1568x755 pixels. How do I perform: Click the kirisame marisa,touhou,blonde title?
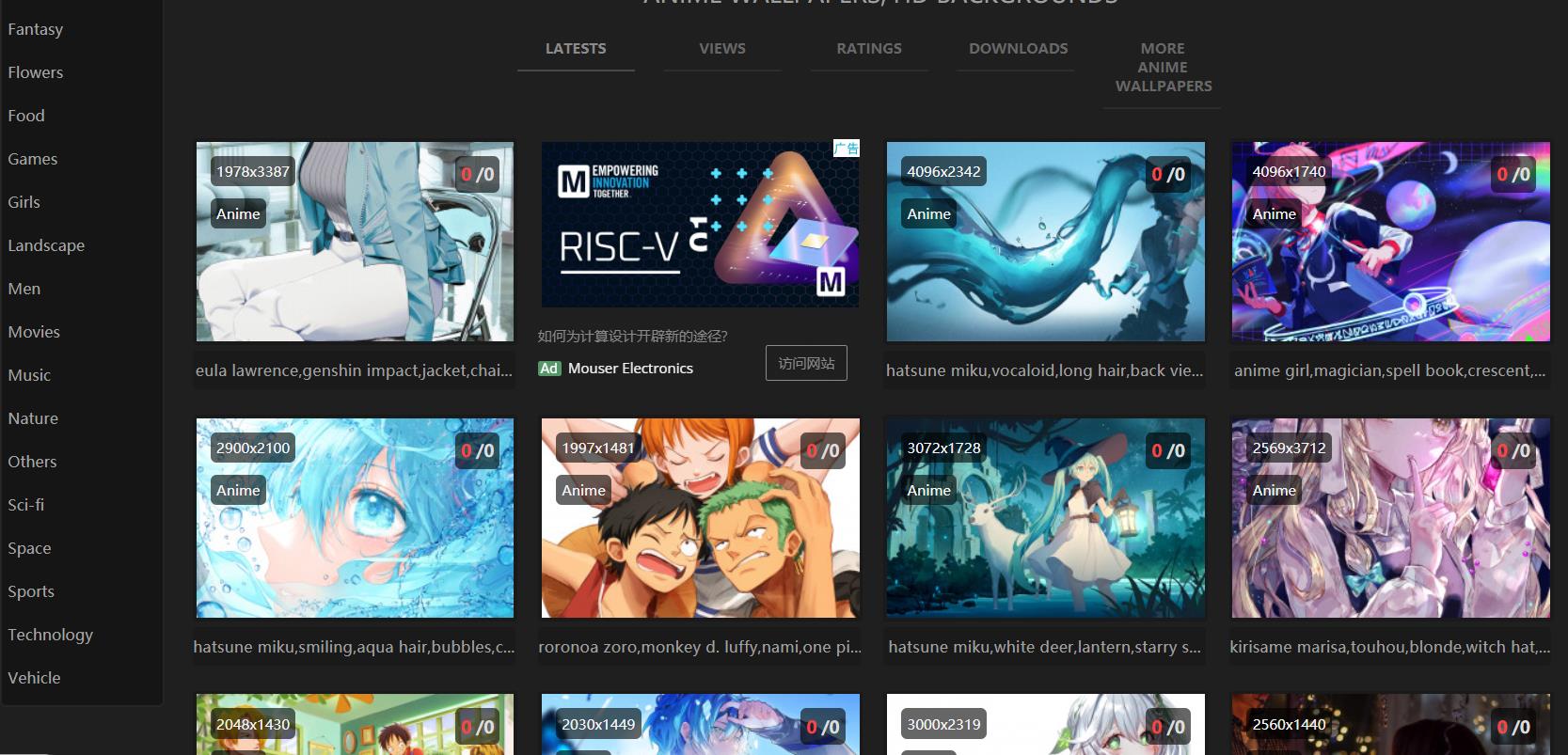coord(1389,647)
